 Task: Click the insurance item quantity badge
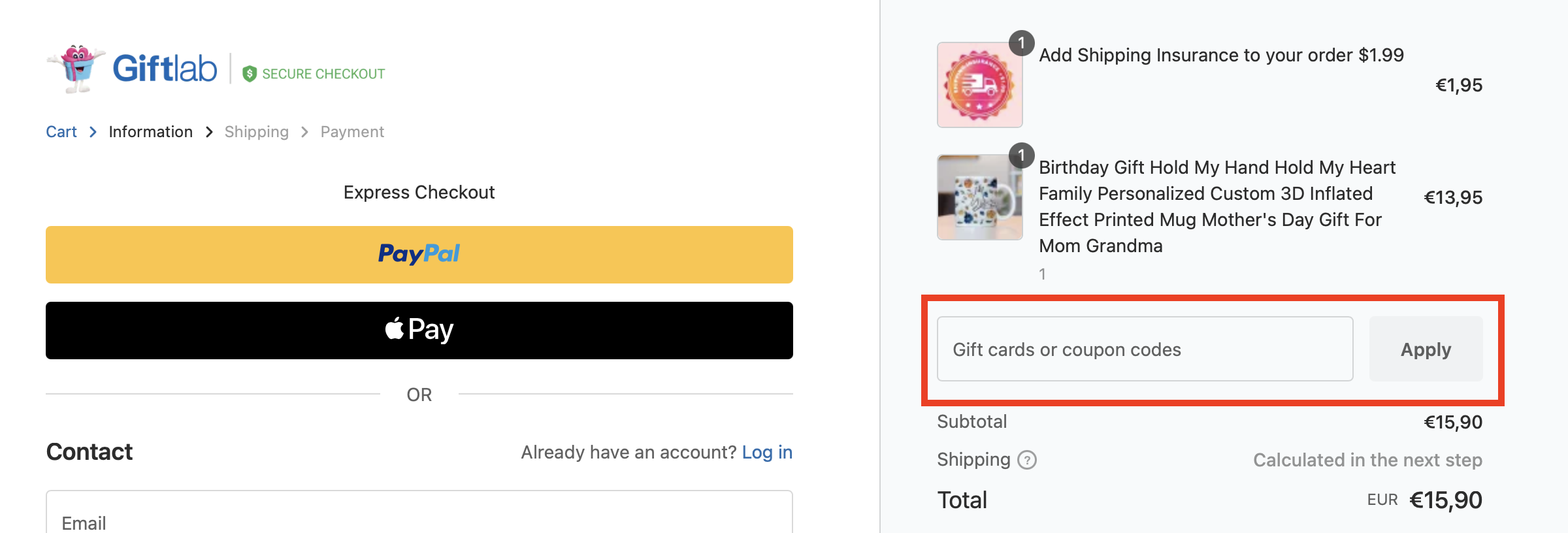pos(1021,43)
